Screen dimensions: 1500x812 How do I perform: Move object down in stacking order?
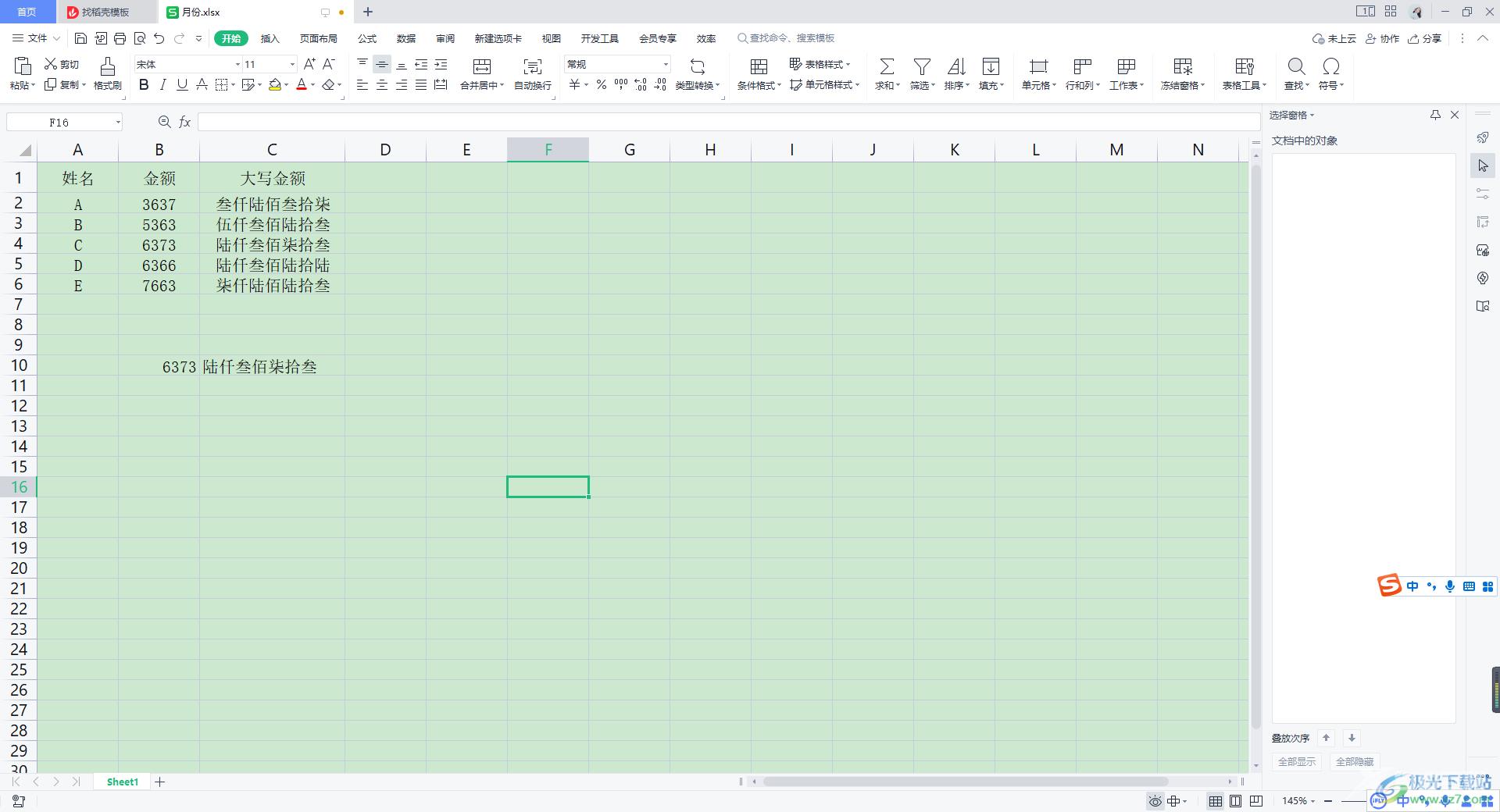[1352, 738]
